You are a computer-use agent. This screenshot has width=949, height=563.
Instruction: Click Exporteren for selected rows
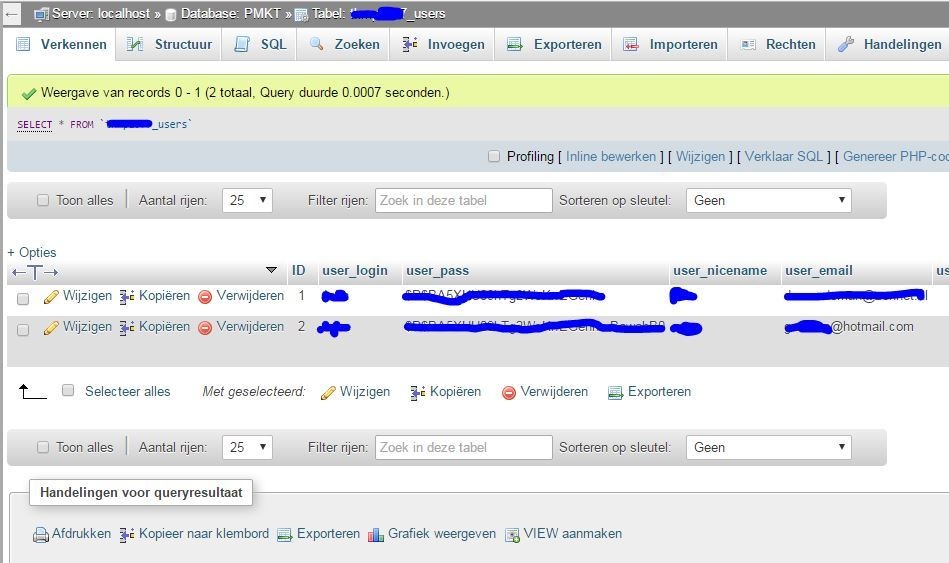coord(649,392)
